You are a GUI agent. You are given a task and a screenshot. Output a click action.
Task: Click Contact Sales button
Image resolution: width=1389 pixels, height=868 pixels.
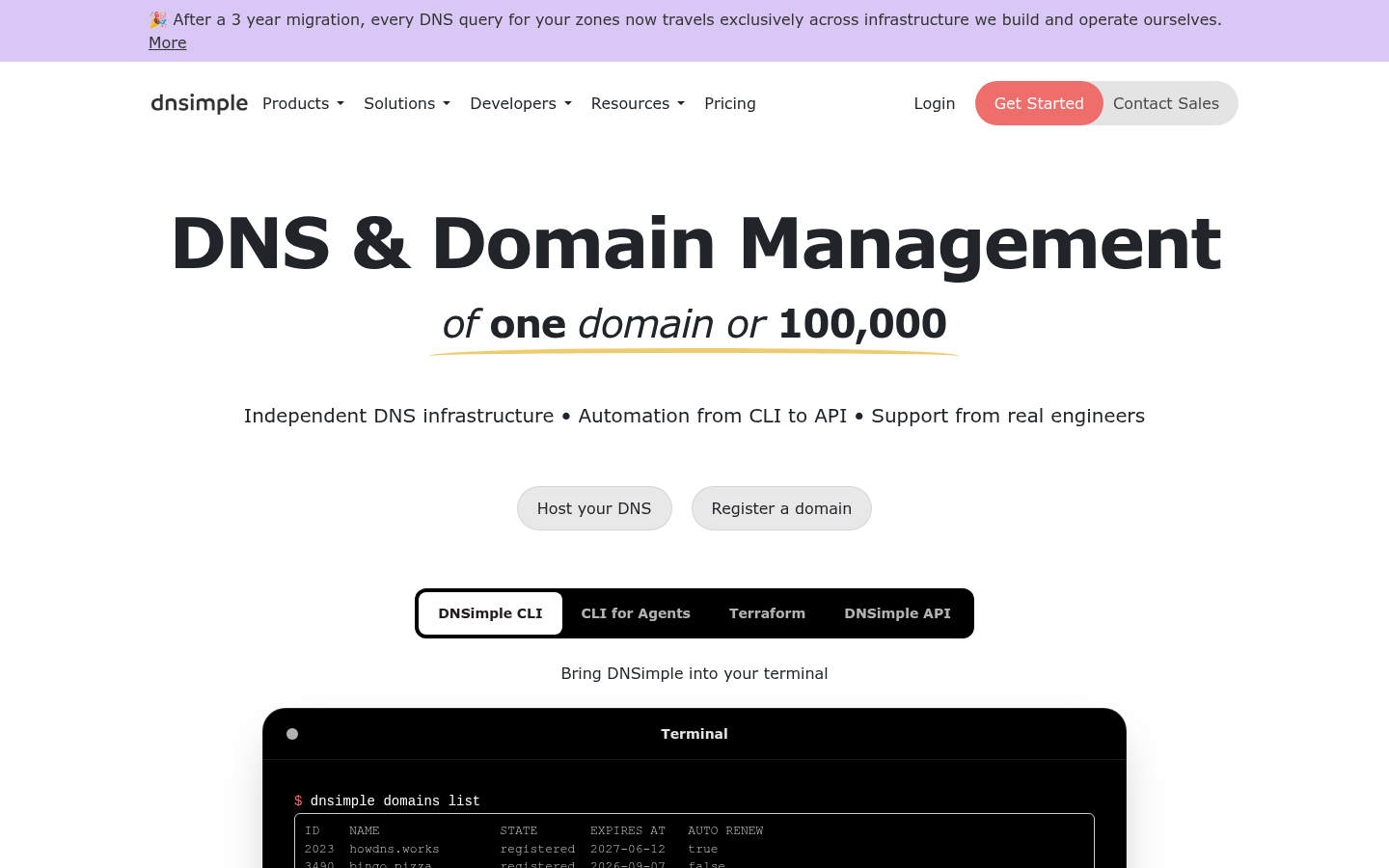pos(1166,103)
